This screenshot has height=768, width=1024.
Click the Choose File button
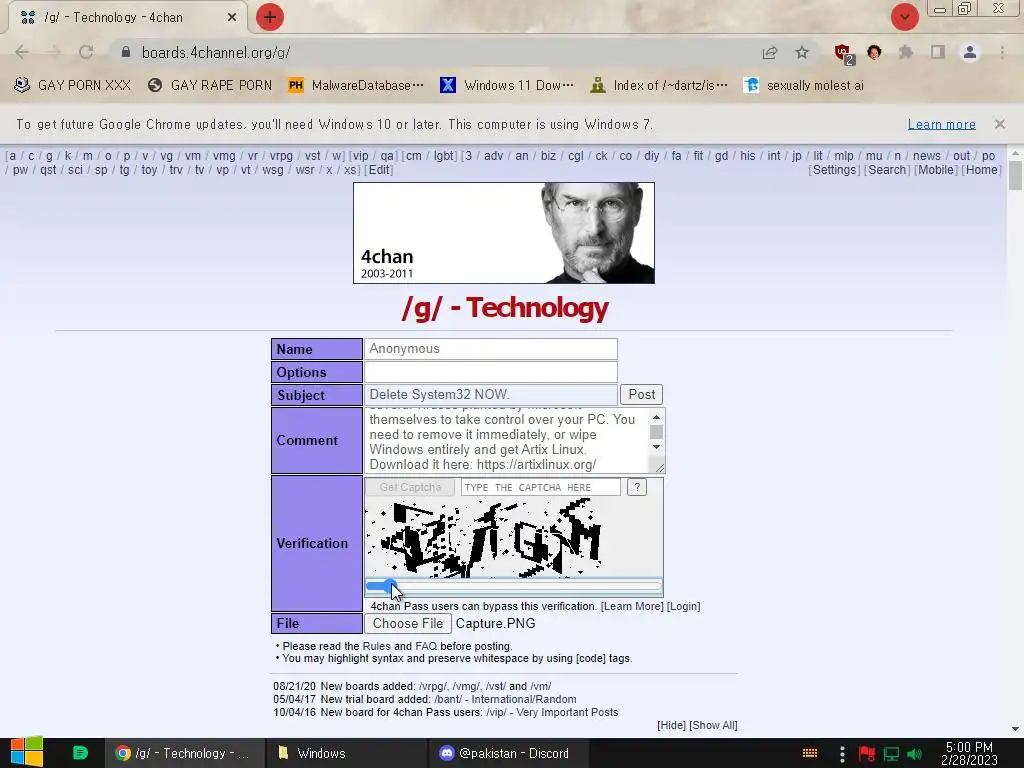click(x=408, y=624)
